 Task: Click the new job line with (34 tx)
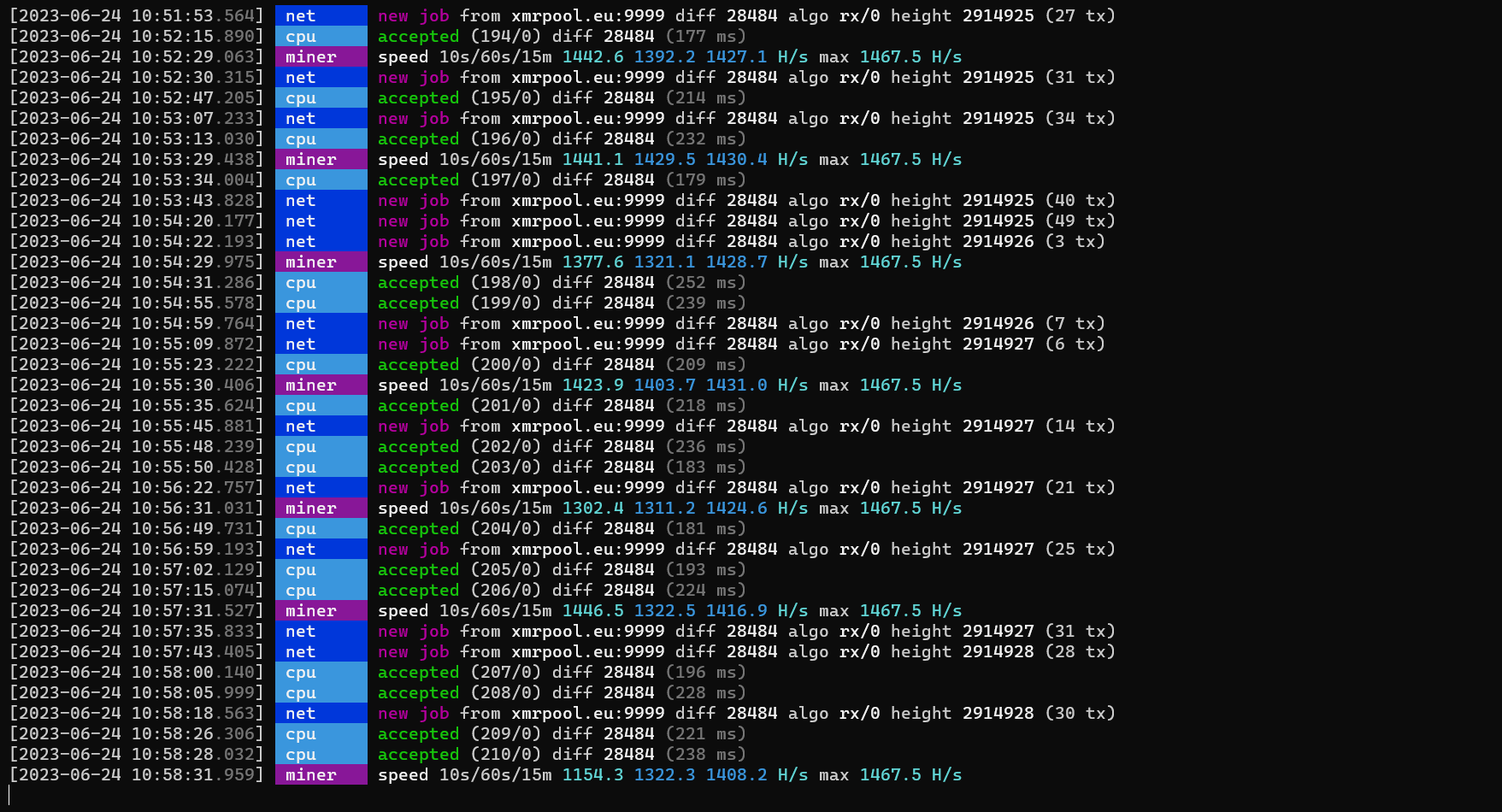pyautogui.click(x=746, y=118)
